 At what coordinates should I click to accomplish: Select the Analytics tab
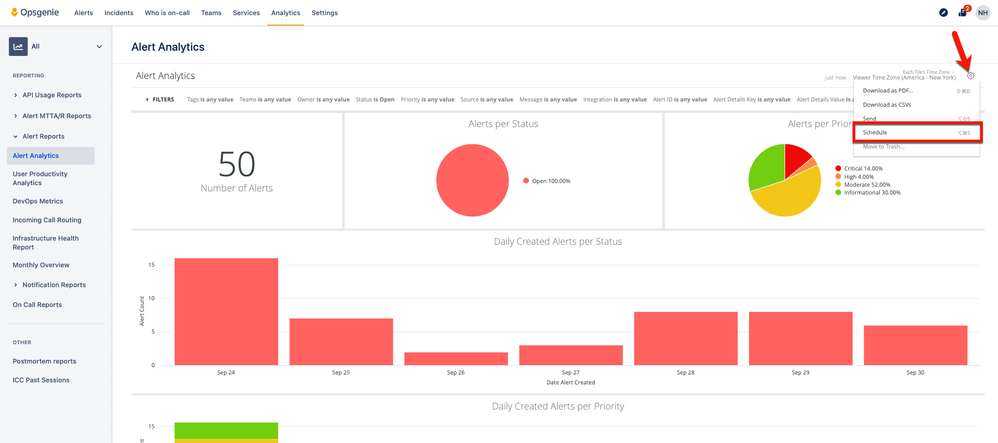pyautogui.click(x=285, y=13)
